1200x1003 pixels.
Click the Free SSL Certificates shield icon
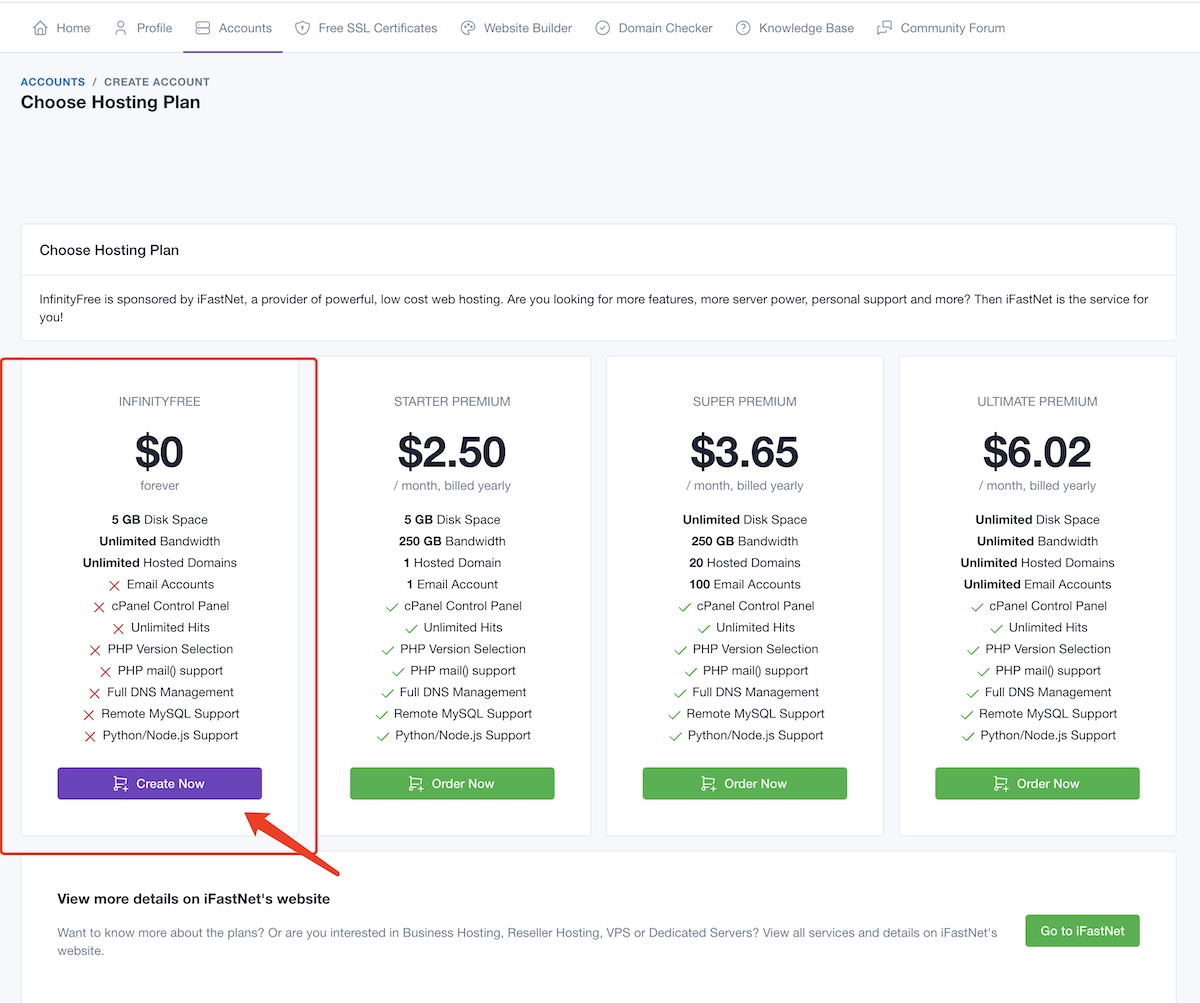[x=302, y=28]
